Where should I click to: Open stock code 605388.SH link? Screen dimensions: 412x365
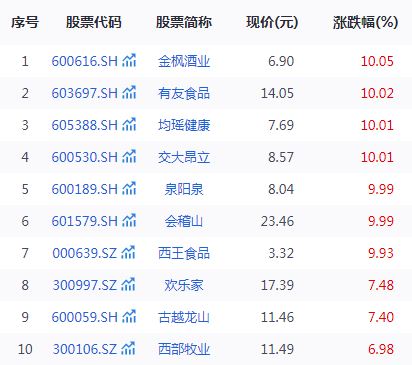tap(85, 125)
